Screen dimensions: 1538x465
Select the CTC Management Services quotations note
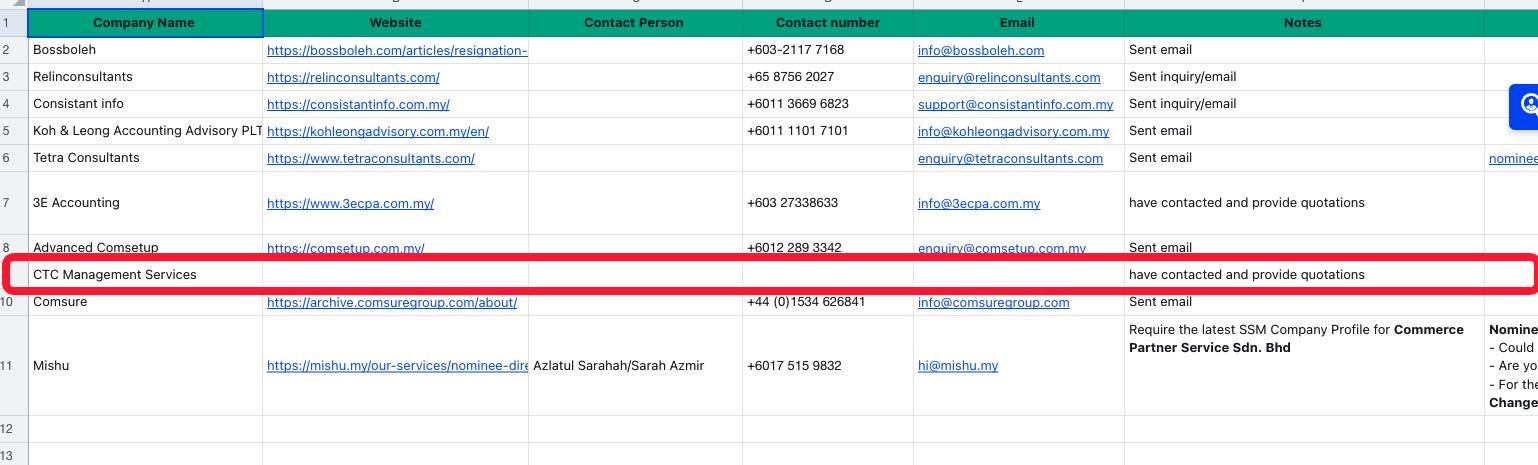[1303, 275]
